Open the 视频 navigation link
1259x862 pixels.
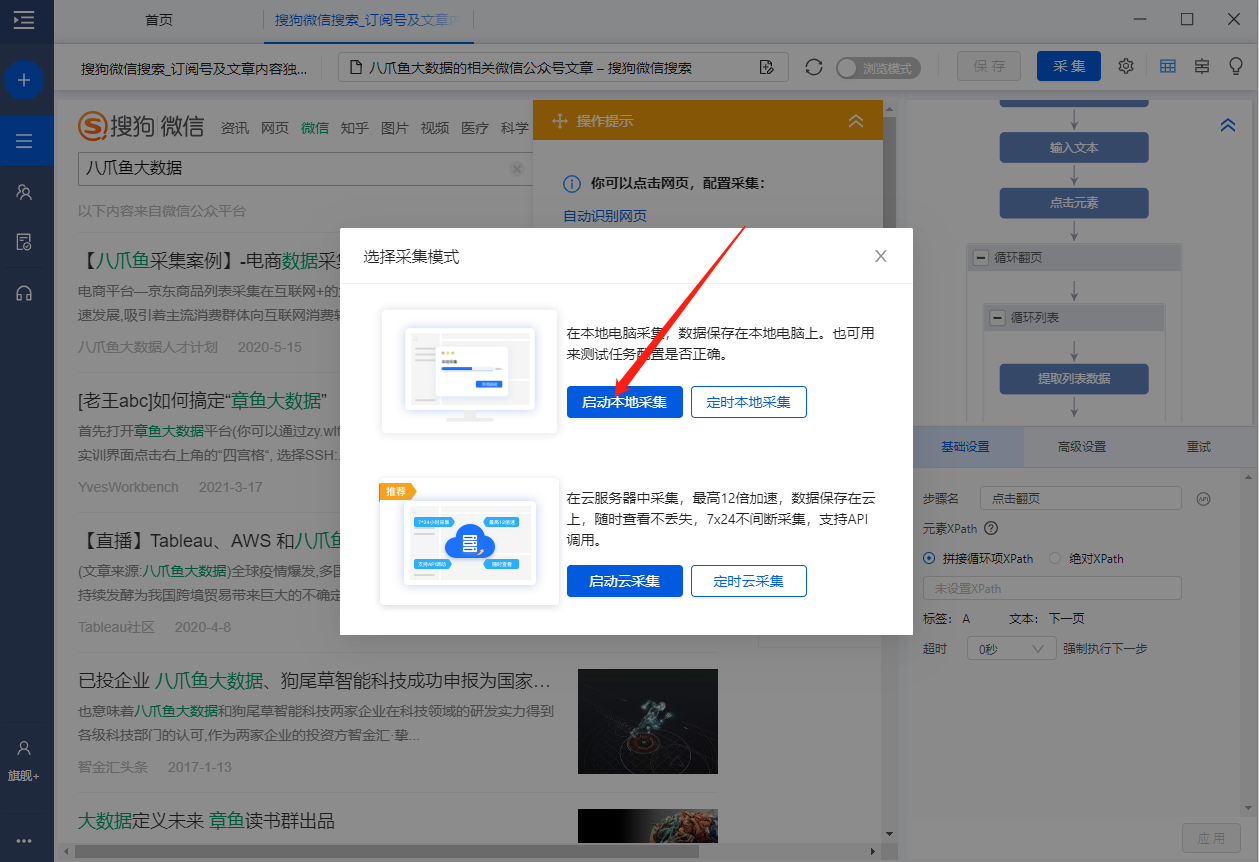click(435, 128)
